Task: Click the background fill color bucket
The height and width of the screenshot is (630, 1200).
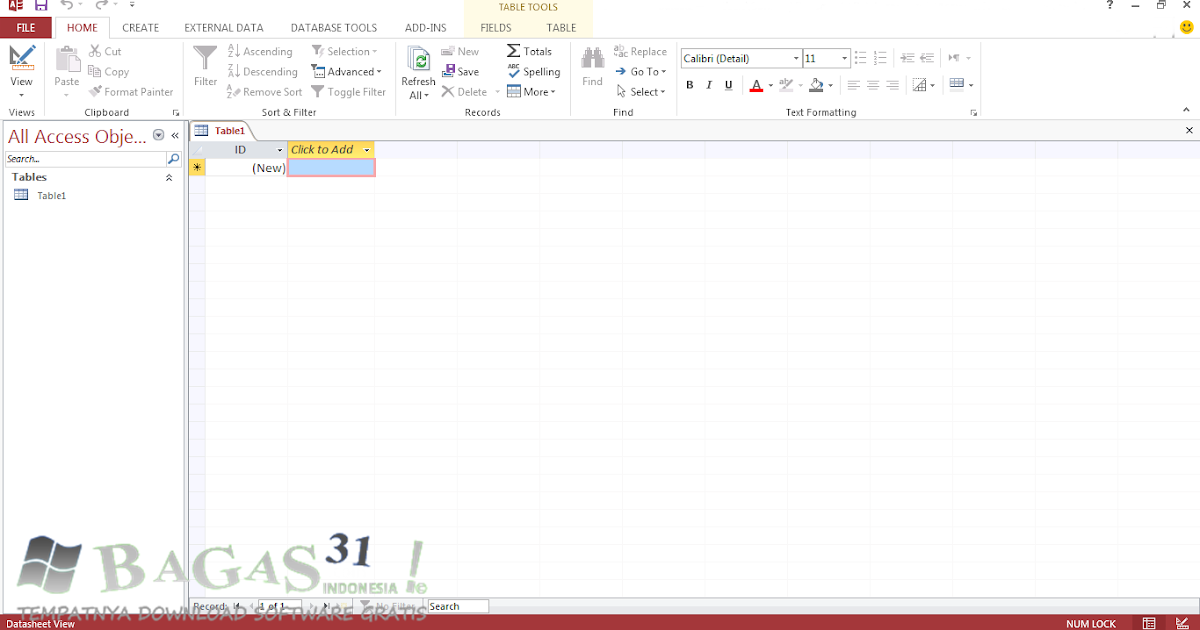Action: [816, 85]
